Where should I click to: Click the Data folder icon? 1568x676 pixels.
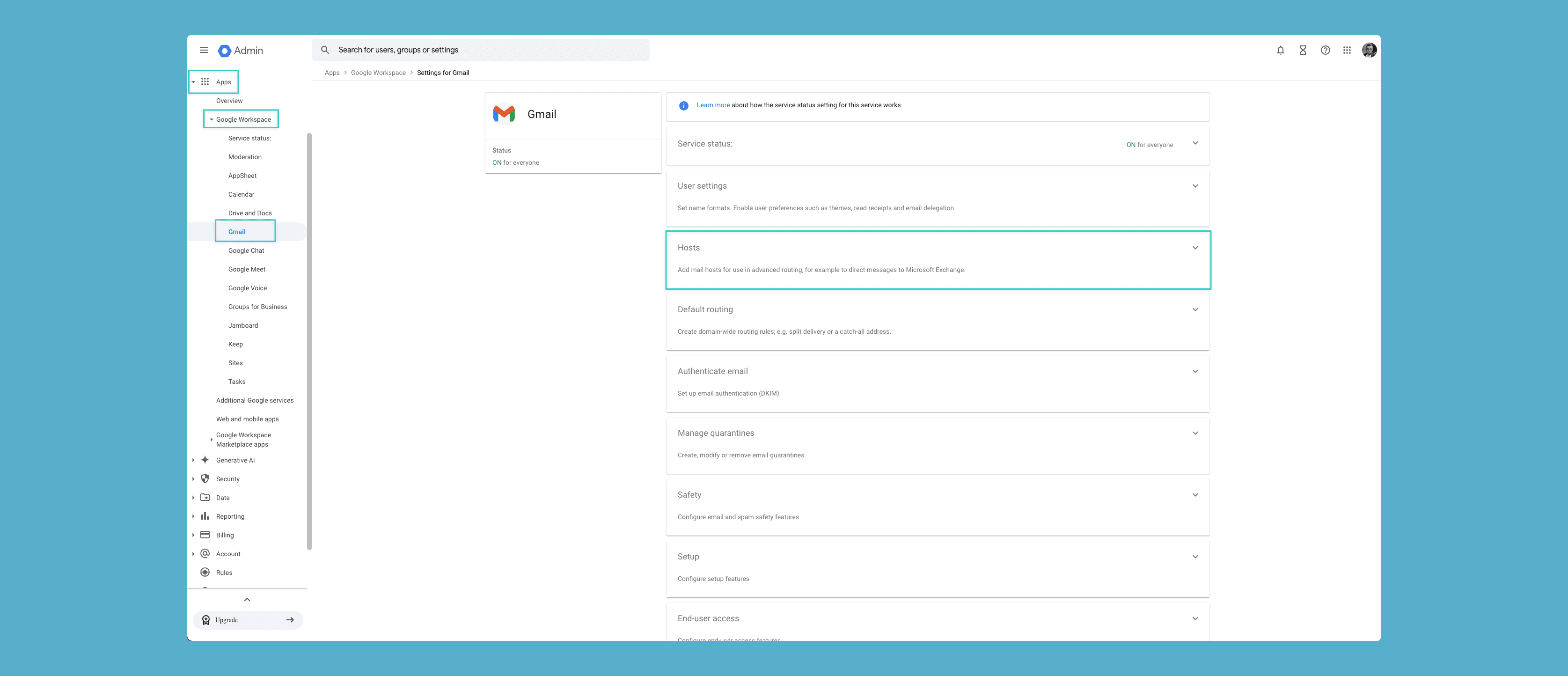tap(205, 498)
